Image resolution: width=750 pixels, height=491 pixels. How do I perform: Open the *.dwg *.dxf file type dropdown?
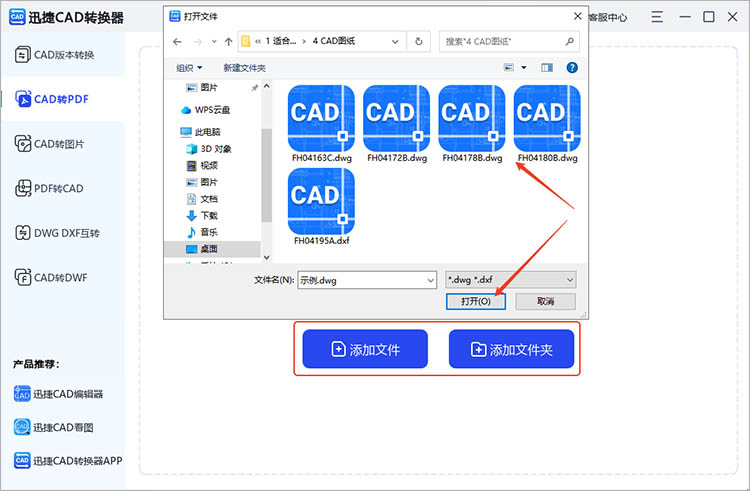point(510,280)
